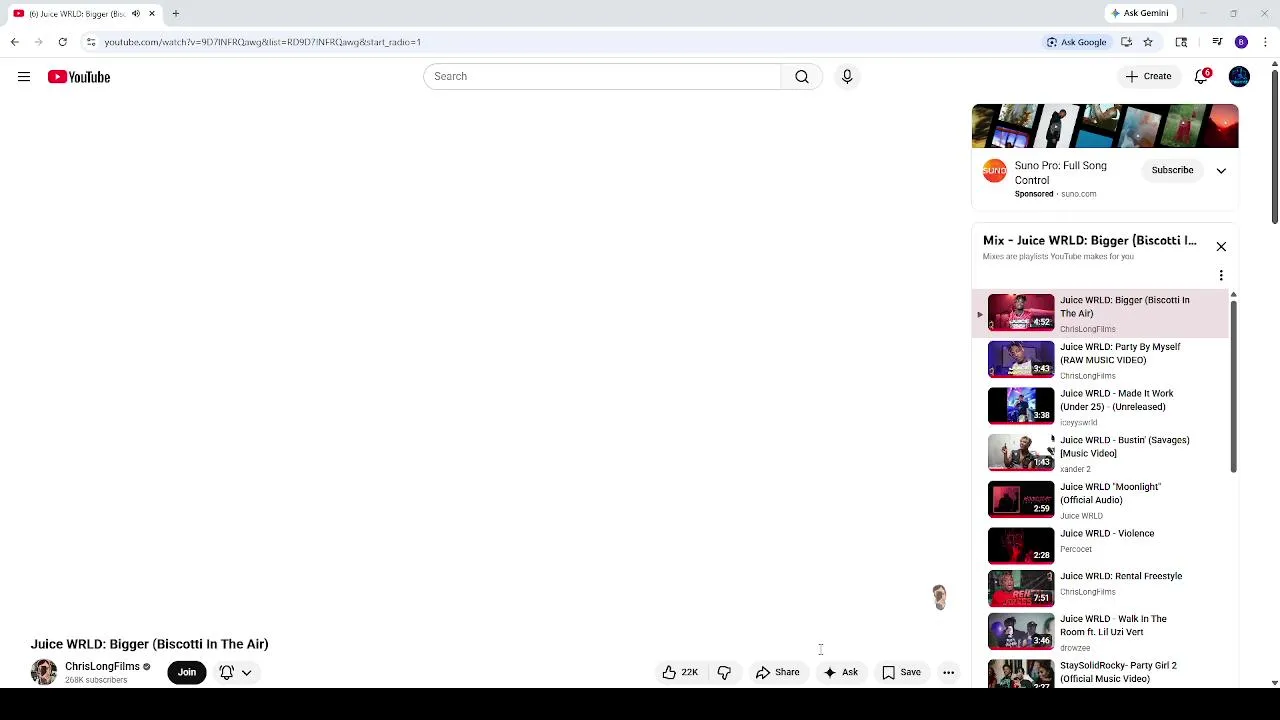Screen dimensions: 1280x720
Task: Play Moonlight Official Audio thumbnail
Action: pos(1021,499)
